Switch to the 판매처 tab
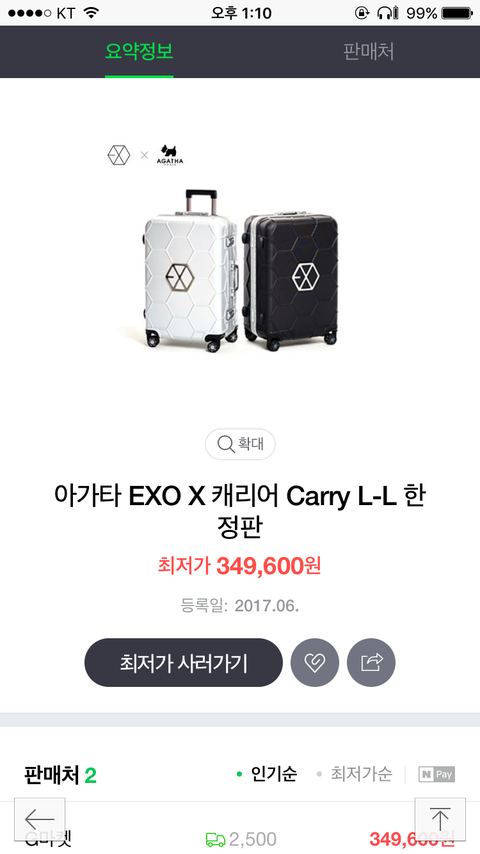 [x=369, y=52]
